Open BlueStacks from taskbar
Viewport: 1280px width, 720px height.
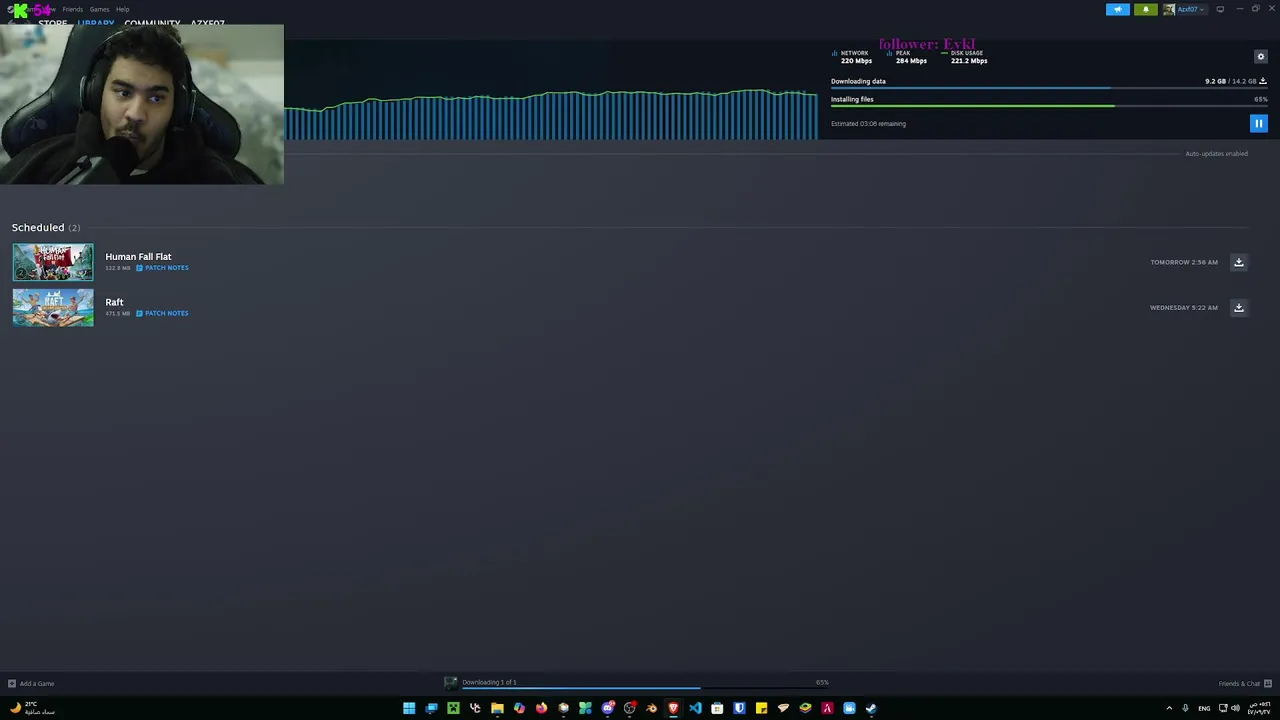[805, 708]
